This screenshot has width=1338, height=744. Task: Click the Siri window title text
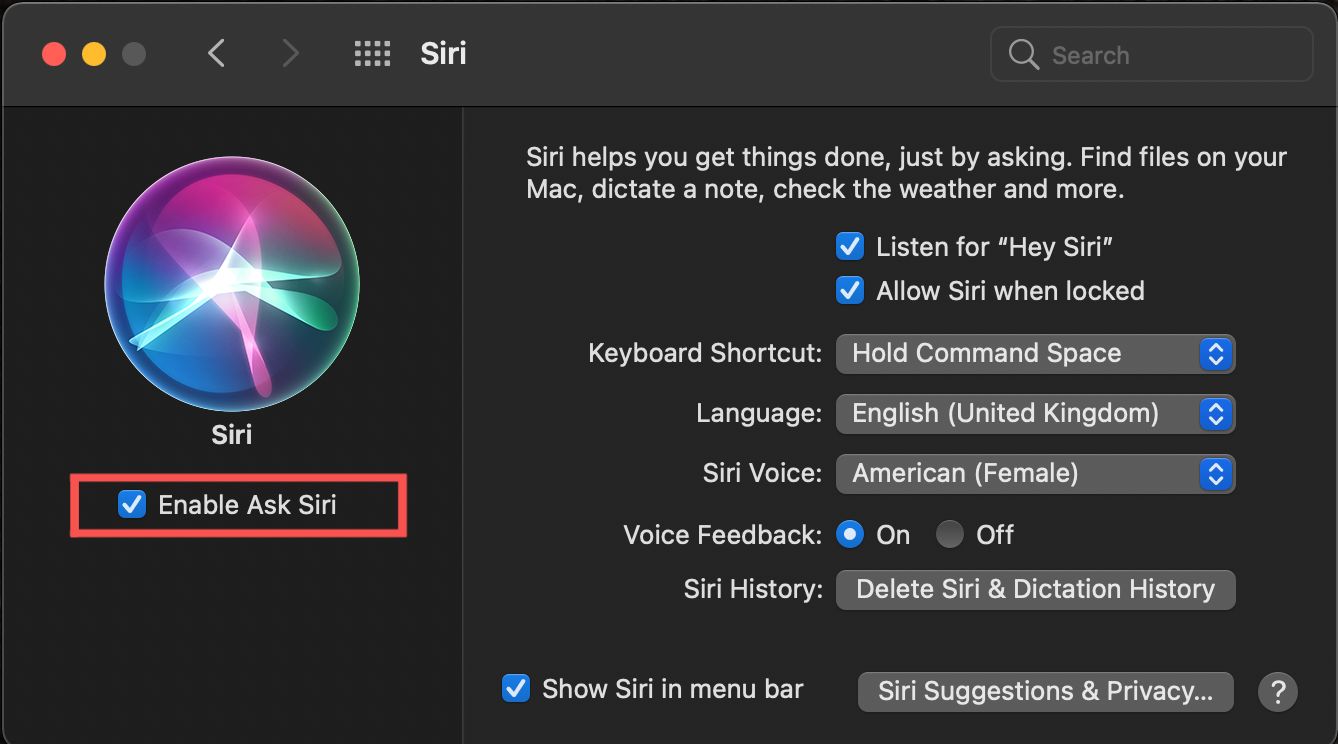tap(443, 53)
